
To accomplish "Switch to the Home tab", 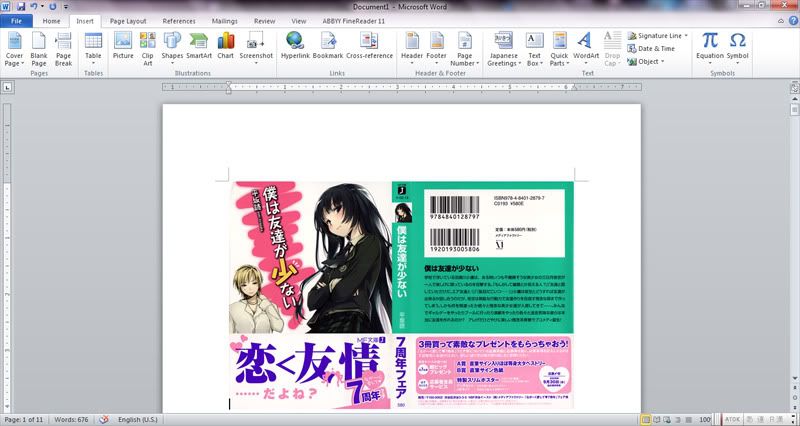I will [x=51, y=21].
